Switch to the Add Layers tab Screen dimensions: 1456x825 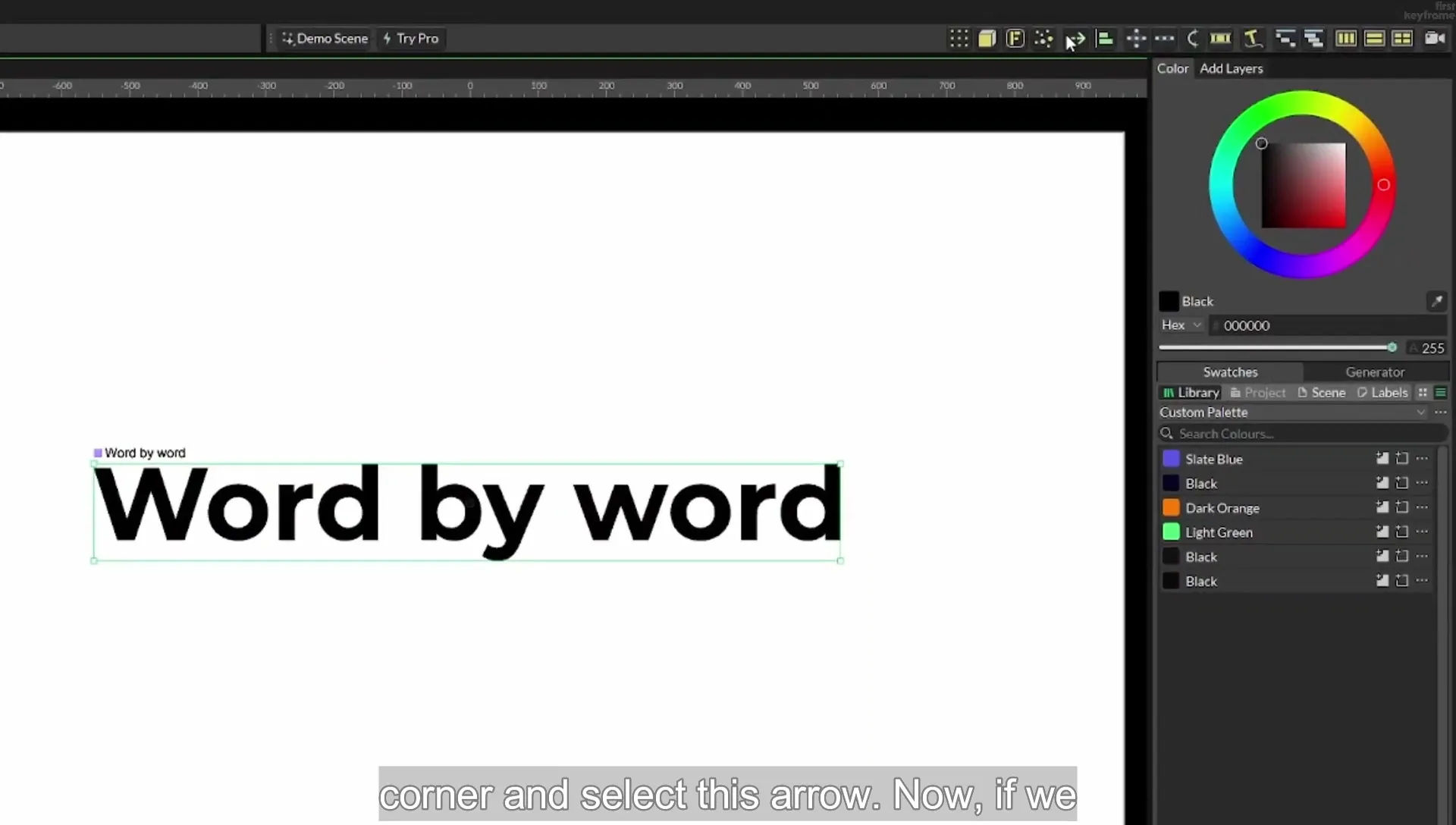tap(1231, 68)
